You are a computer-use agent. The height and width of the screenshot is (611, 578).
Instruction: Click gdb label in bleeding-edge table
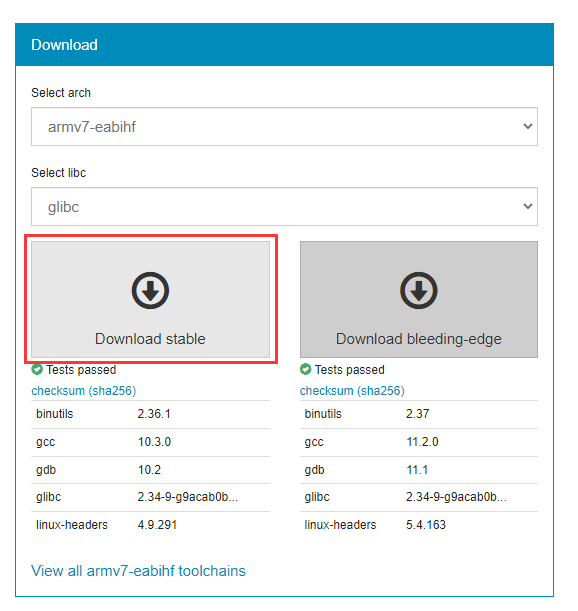tap(314, 470)
